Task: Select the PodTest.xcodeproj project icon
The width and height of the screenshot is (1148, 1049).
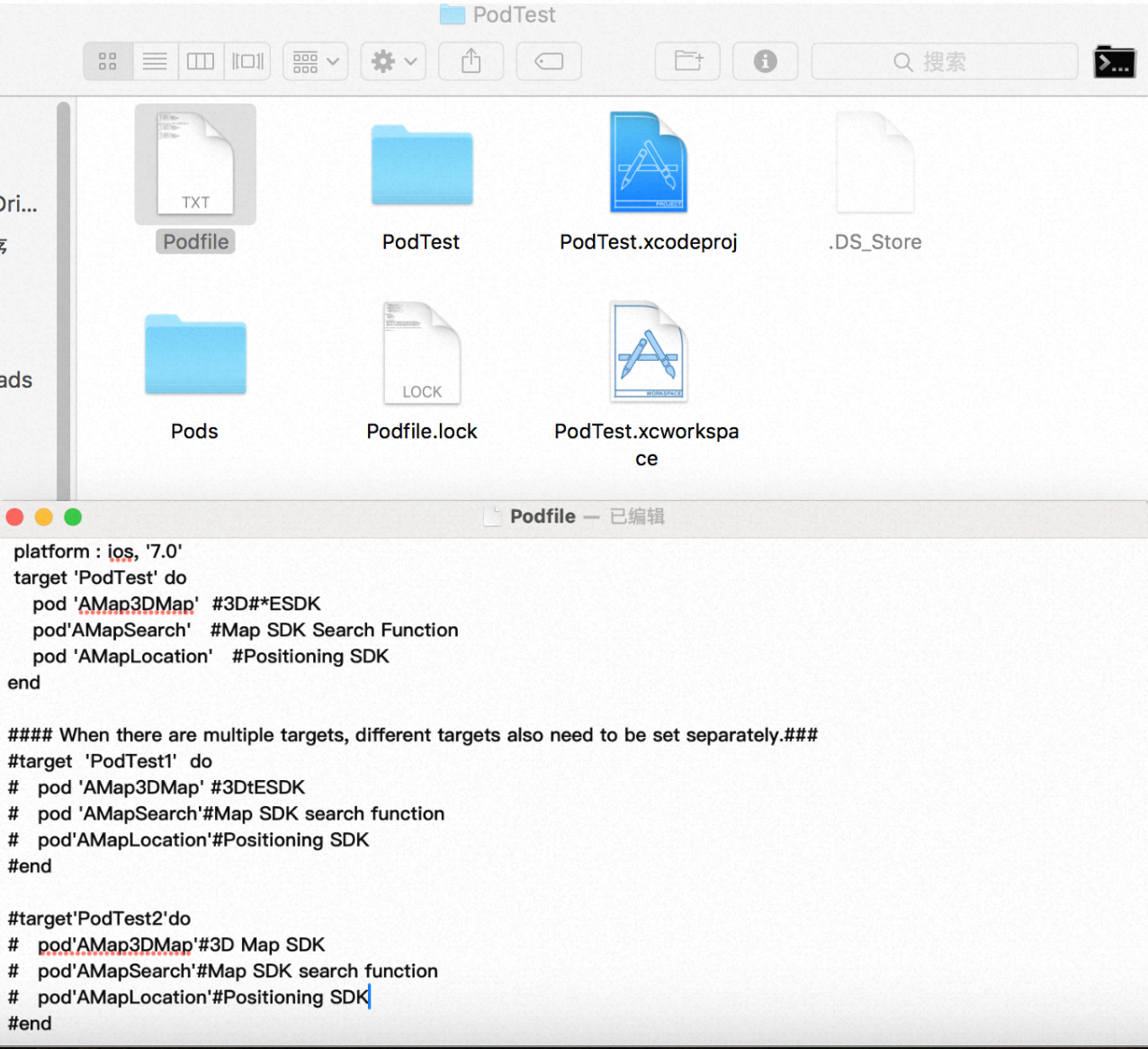Action: pyautogui.click(x=649, y=162)
